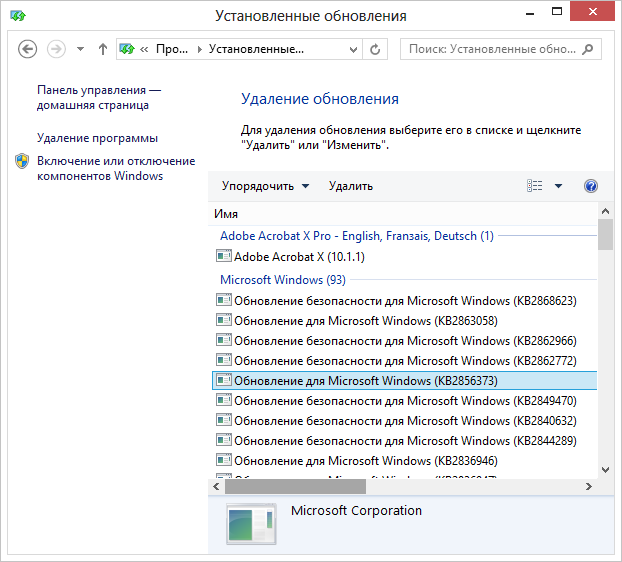Click the vertical scrollbar down arrow
The image size is (622, 562).
pos(605,470)
